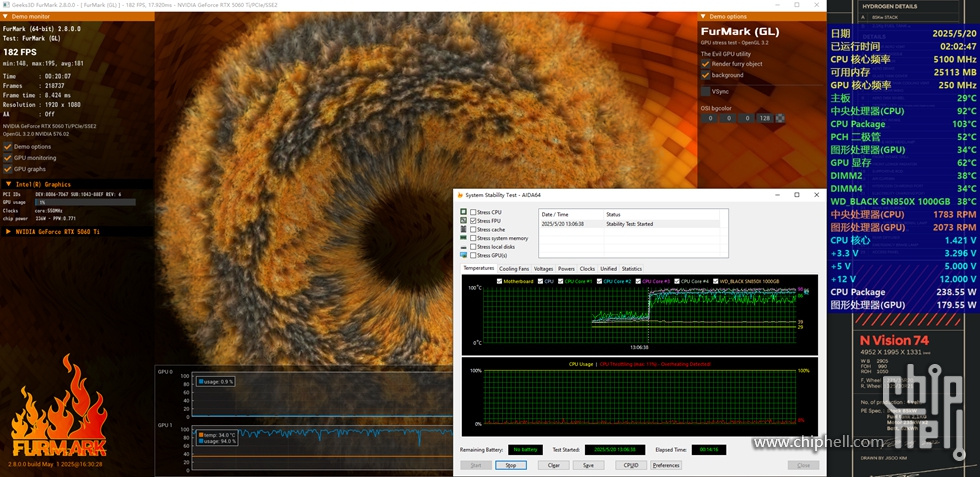Click the Elapsed Time readout in AIDA64

709,449
